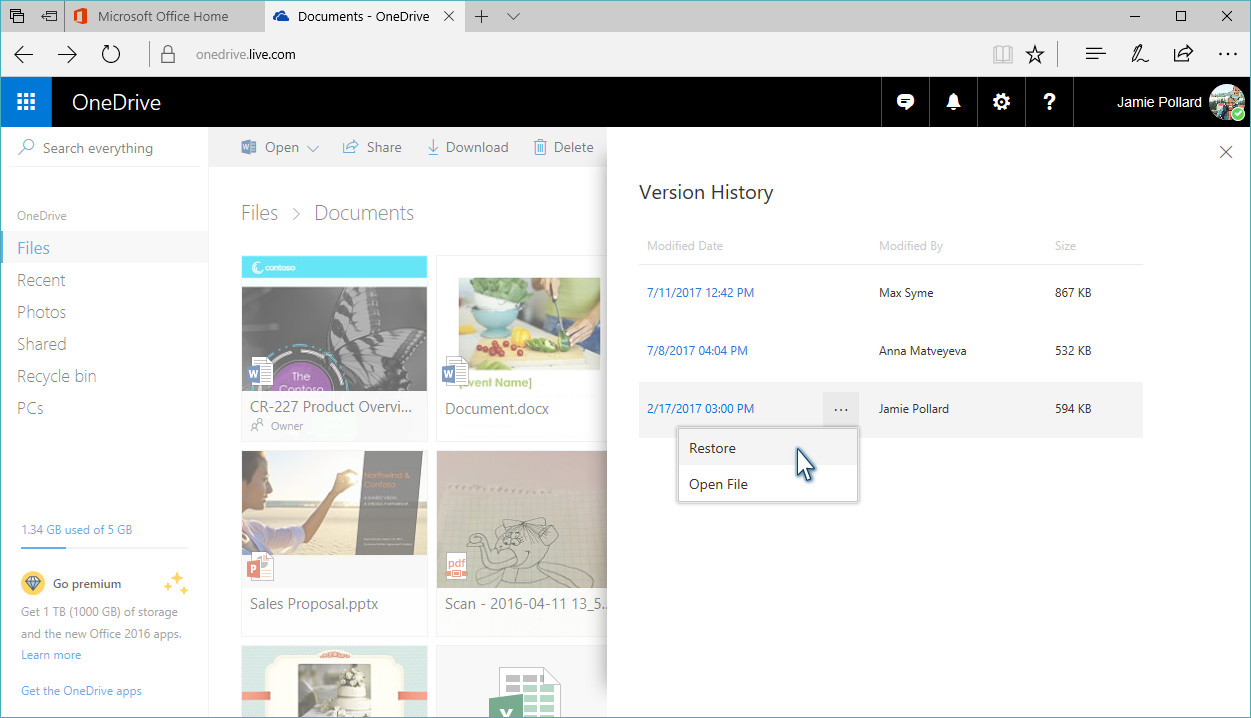Download the selected document
The image size is (1251, 718).
[467, 146]
